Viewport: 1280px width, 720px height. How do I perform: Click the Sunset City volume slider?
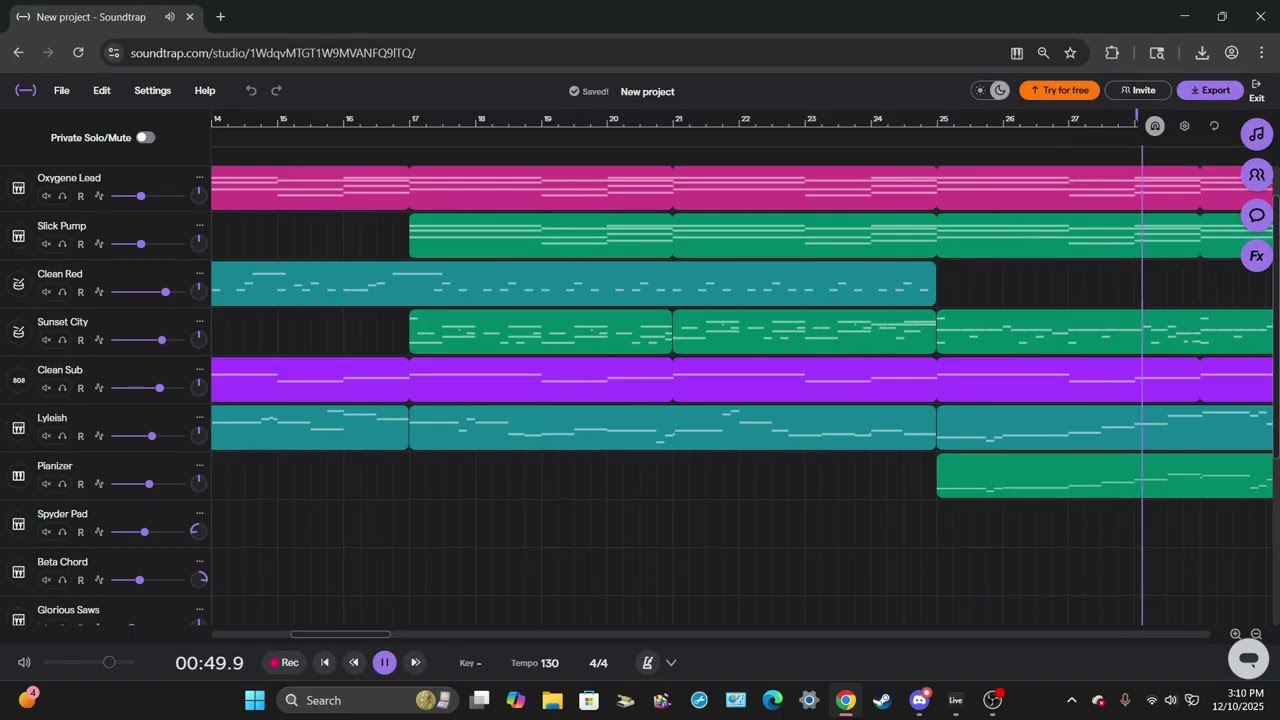(148, 340)
